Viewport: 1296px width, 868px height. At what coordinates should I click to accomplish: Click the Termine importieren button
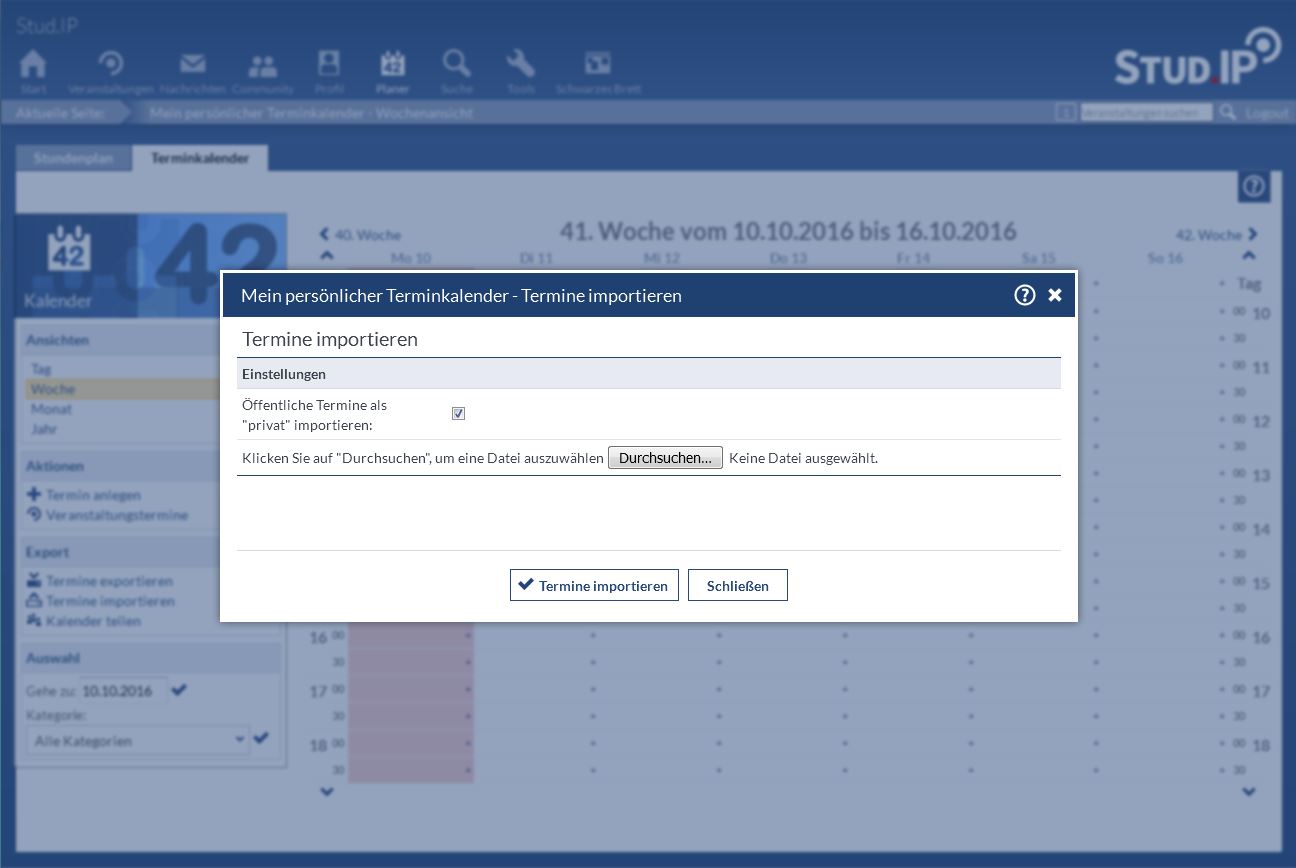pyautogui.click(x=594, y=586)
